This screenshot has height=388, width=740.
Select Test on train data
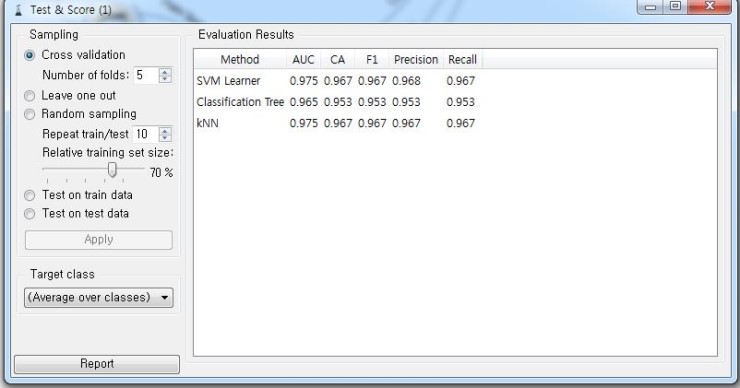pyautogui.click(x=29, y=195)
